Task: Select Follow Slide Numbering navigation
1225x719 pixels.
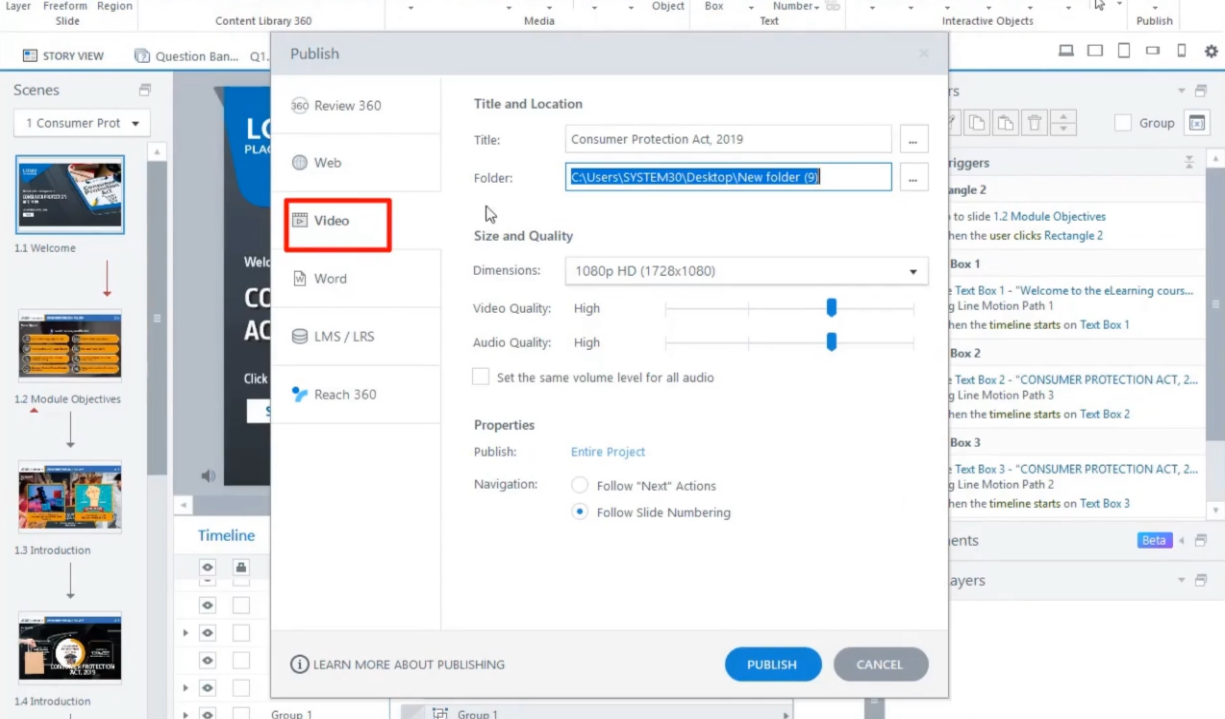Action: tap(579, 512)
